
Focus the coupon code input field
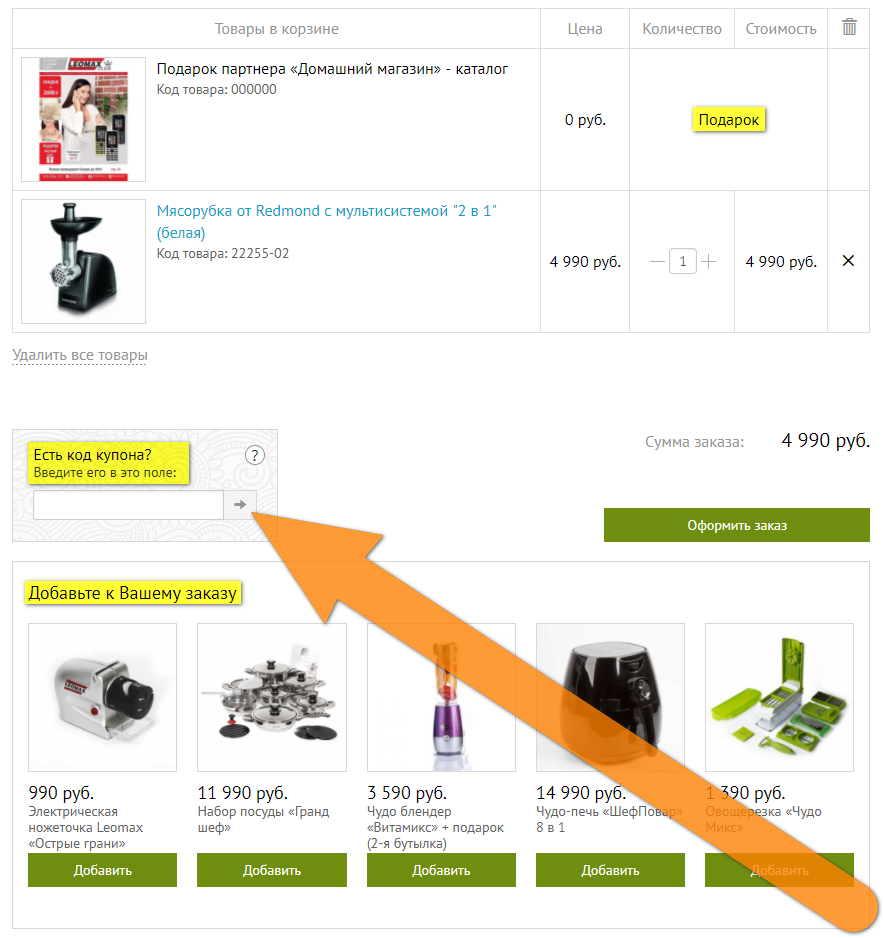tap(129, 505)
